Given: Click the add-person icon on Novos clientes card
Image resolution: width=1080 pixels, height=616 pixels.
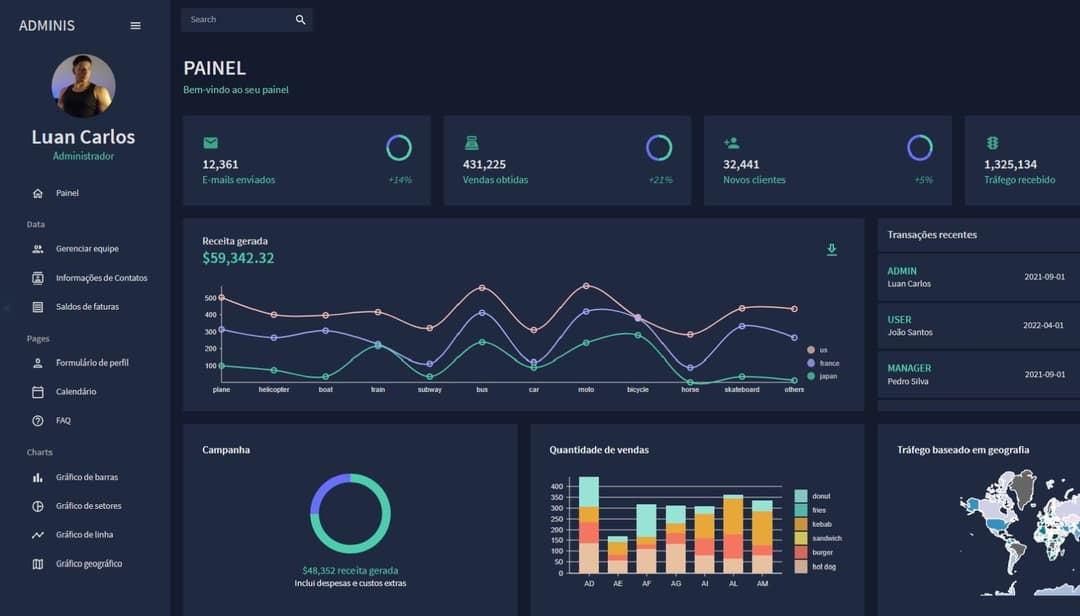Looking at the screenshot, I should 731,143.
